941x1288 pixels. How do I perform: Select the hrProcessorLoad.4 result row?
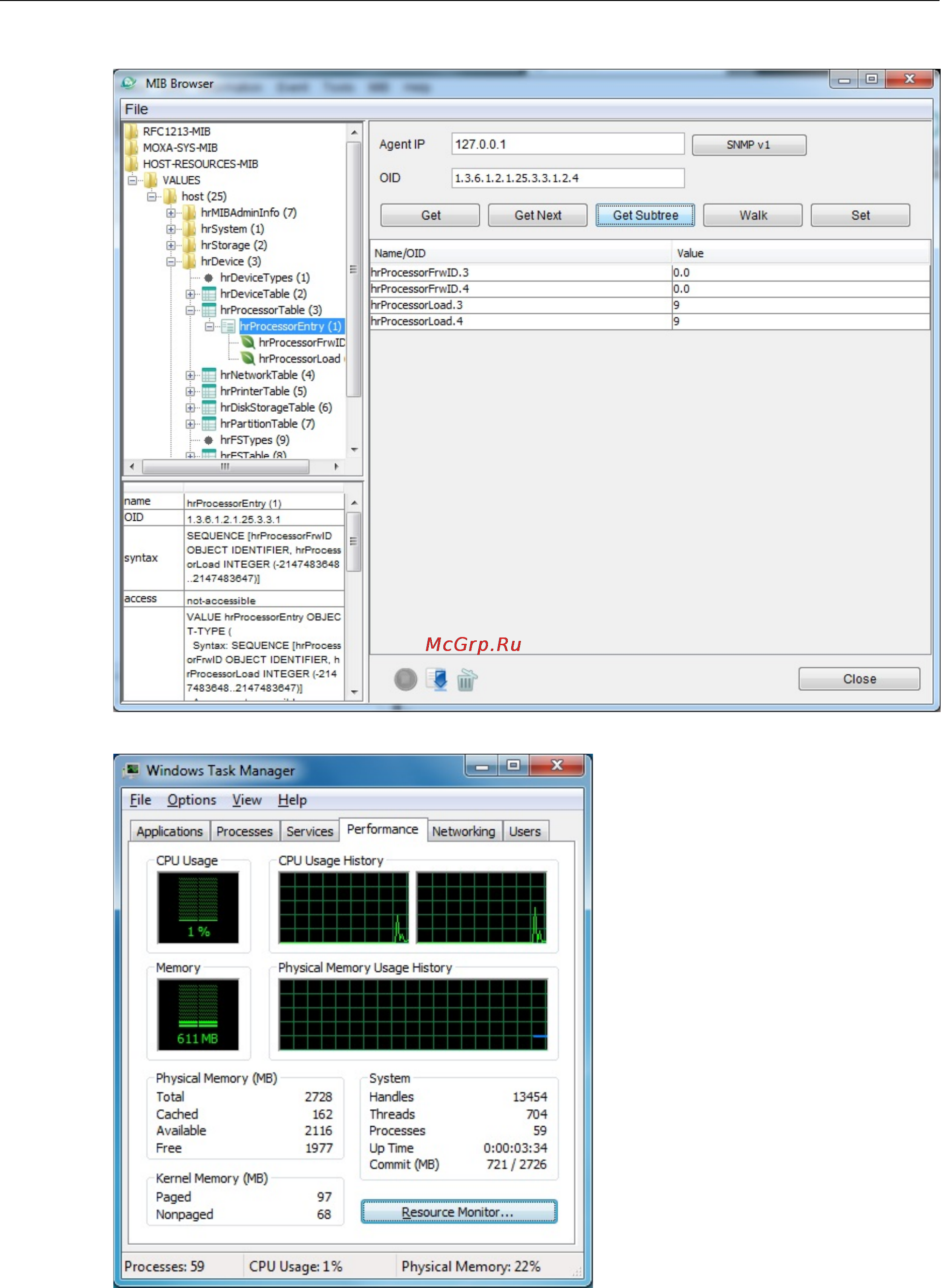pos(650,321)
